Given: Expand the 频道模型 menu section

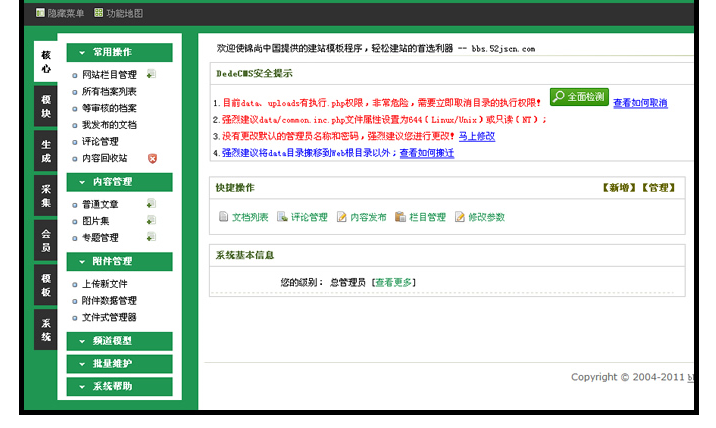Looking at the screenshot, I should [119, 341].
